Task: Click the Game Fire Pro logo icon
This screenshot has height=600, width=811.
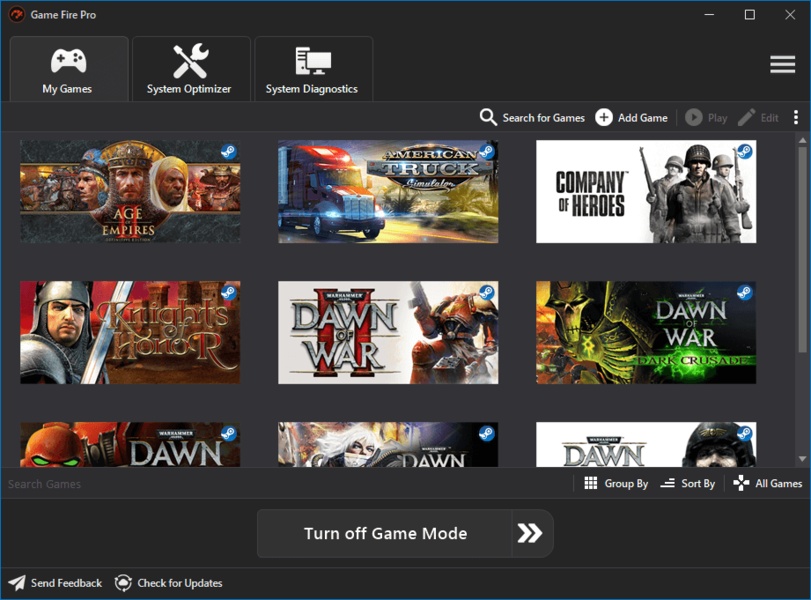Action: coord(17,14)
